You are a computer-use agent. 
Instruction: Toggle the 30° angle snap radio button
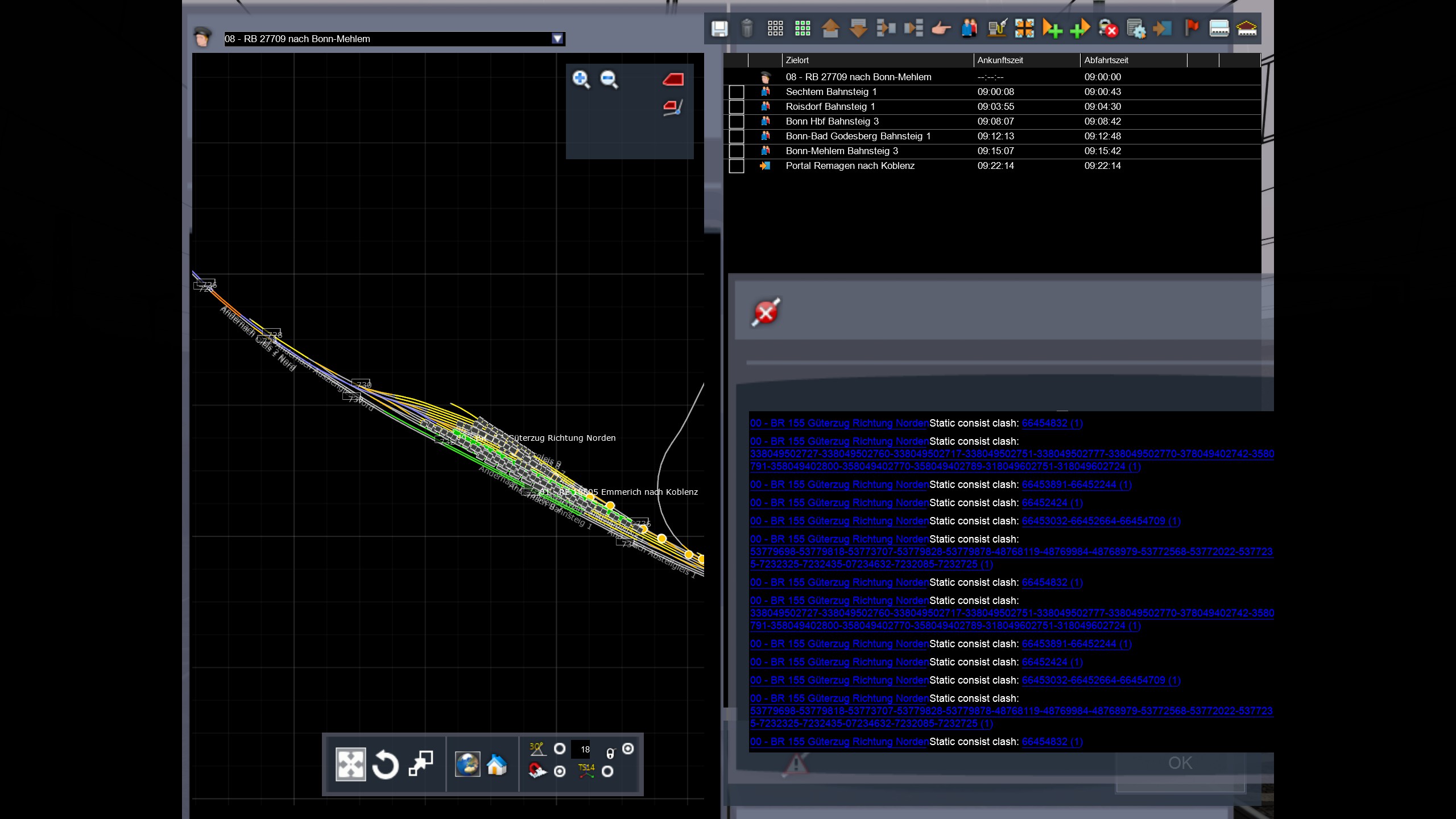pyautogui.click(x=560, y=748)
